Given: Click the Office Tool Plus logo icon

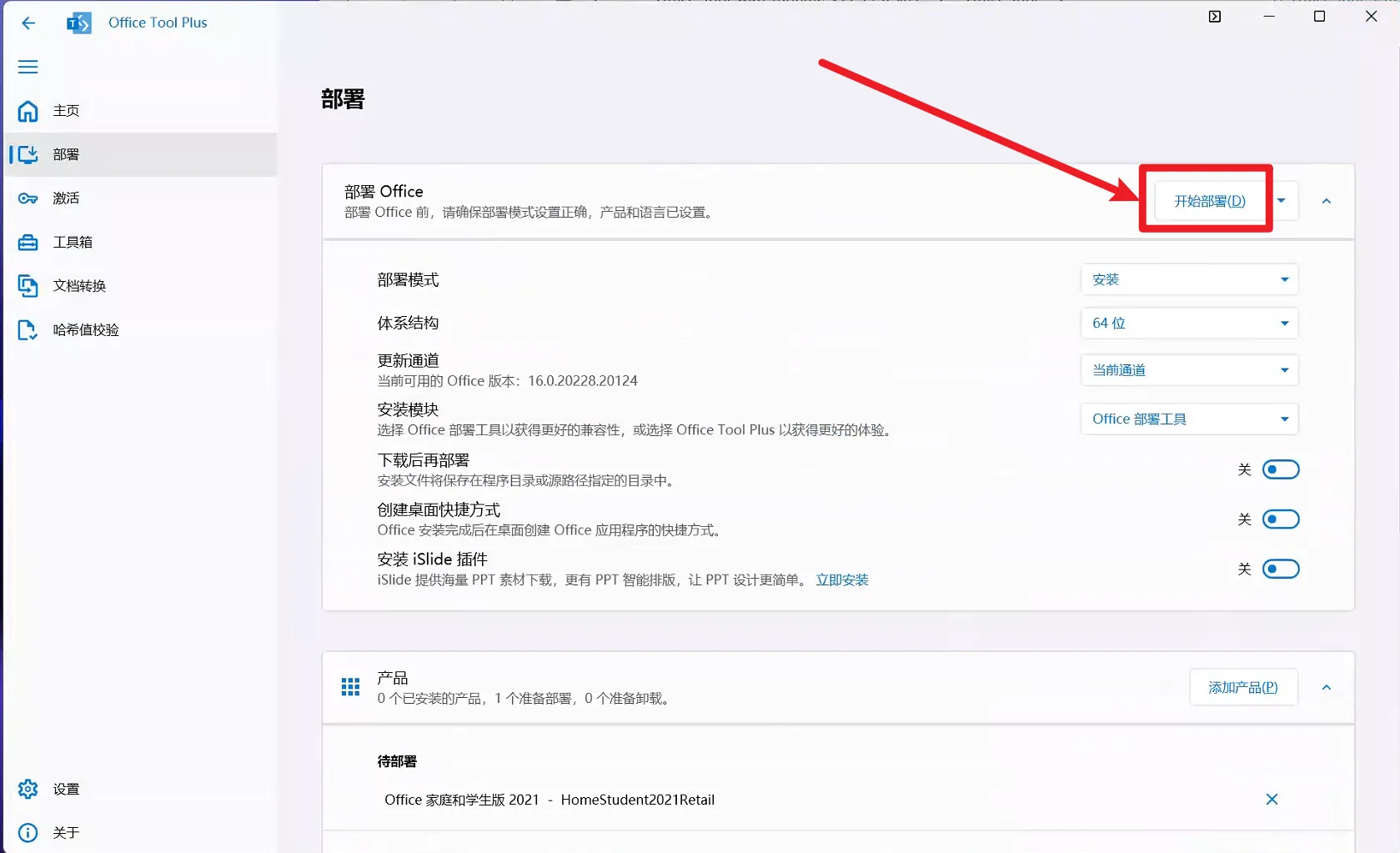Looking at the screenshot, I should coord(79,23).
